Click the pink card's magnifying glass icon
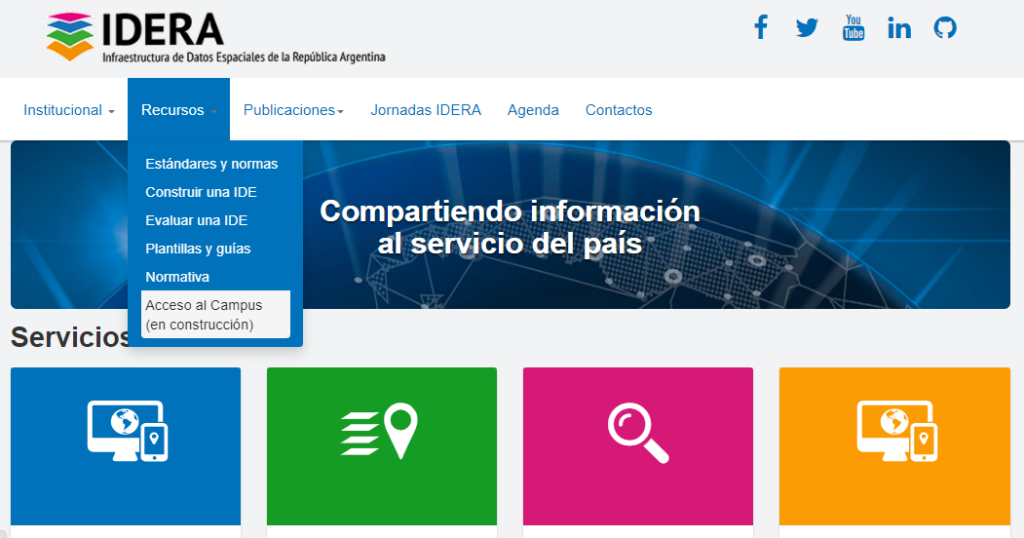Screen dimensions: 1024x538 (x=638, y=434)
